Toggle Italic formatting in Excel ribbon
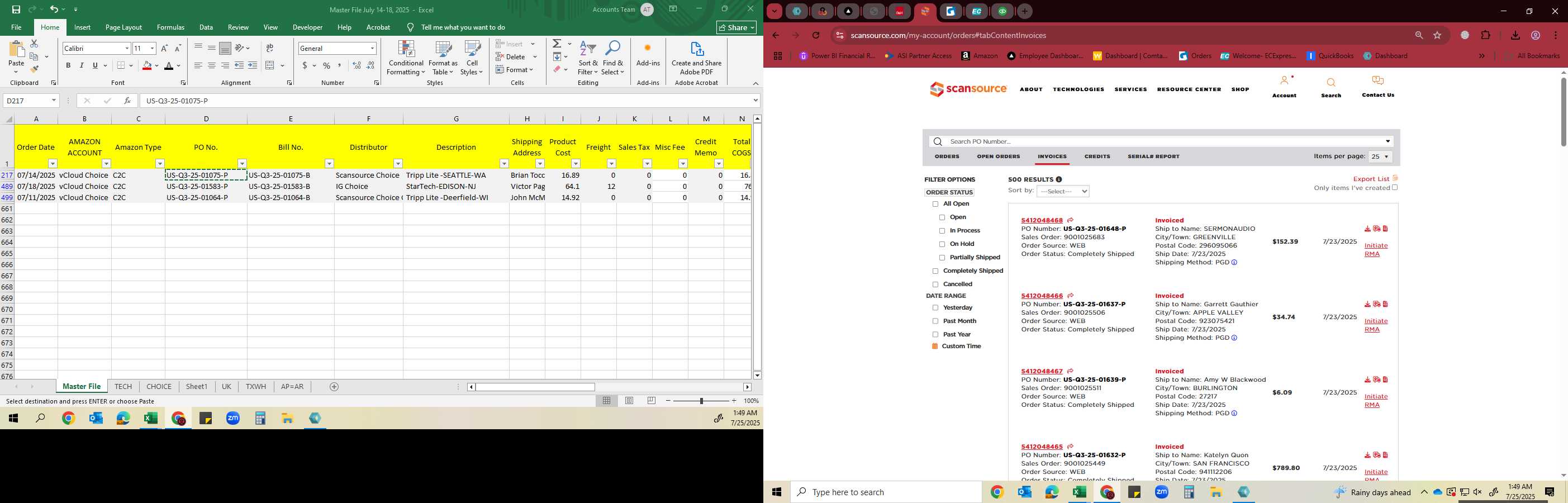The width and height of the screenshot is (1568, 503). coord(82,65)
